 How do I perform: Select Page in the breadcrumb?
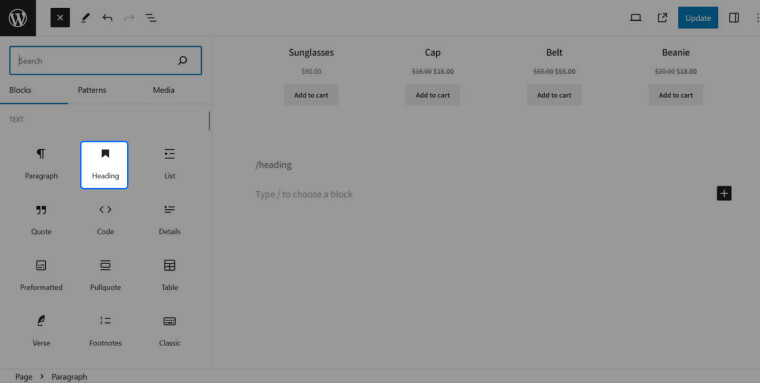pos(24,377)
